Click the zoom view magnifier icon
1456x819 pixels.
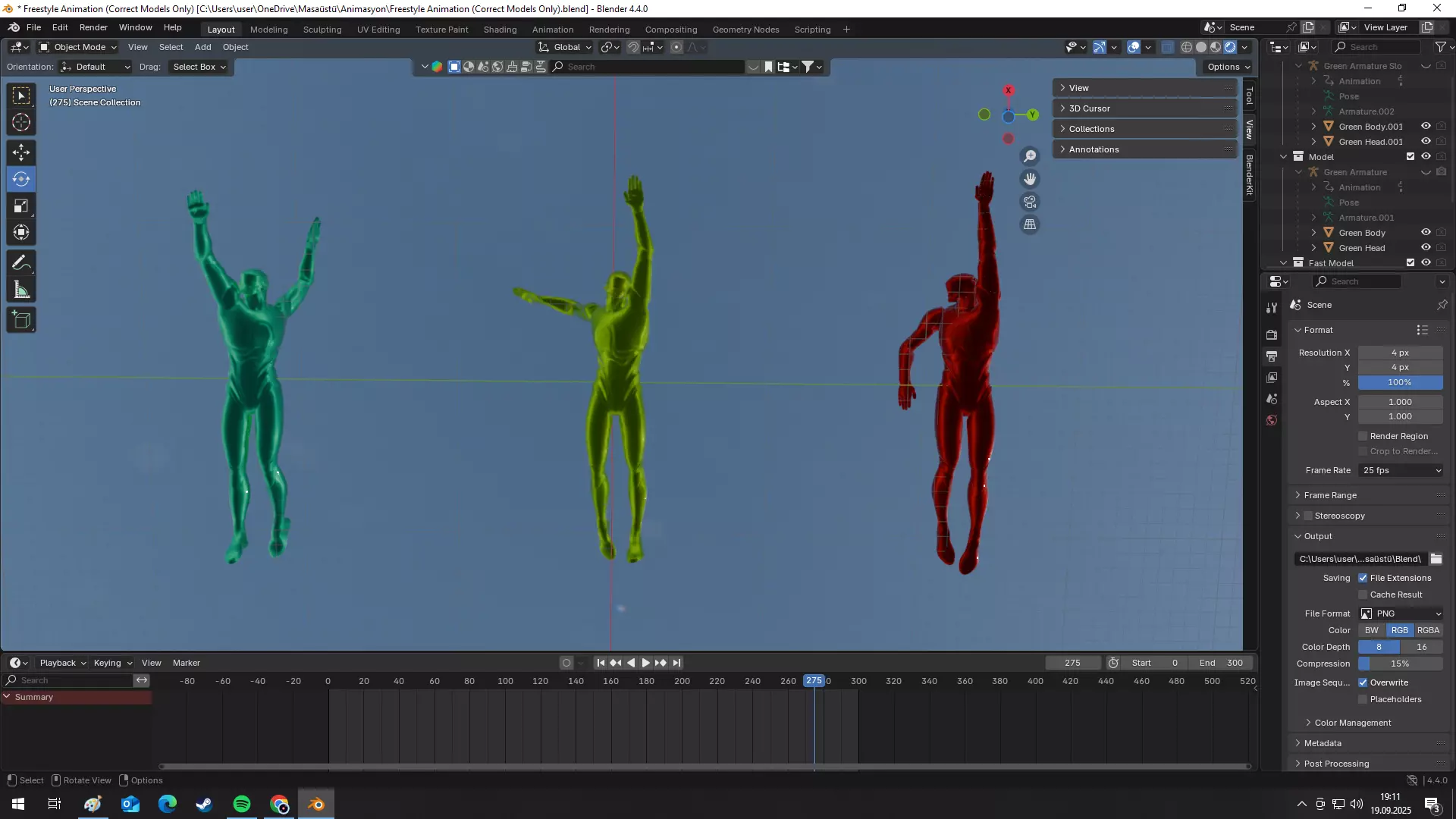tap(1030, 156)
